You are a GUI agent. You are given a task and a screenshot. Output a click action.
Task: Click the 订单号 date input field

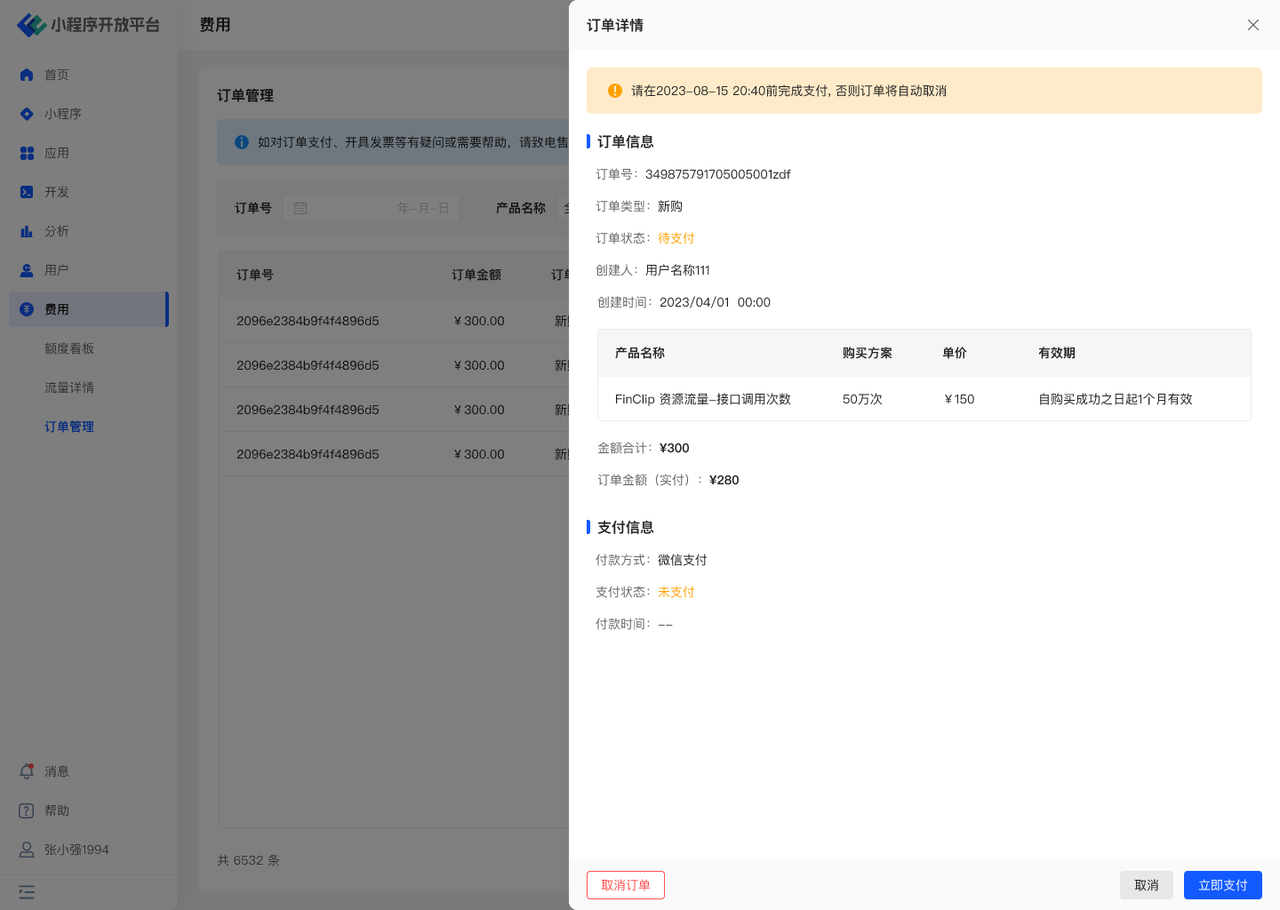[372, 208]
